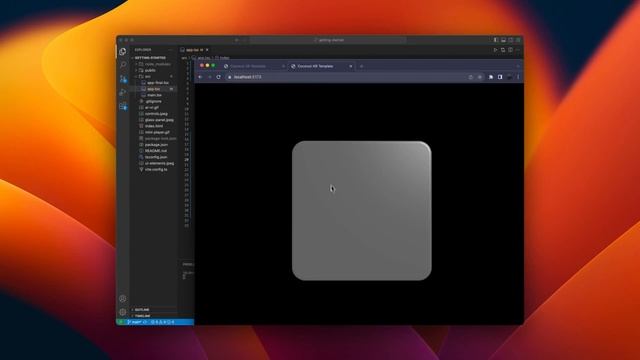Click the browser side panel icon
640x360 pixels.
point(500,77)
